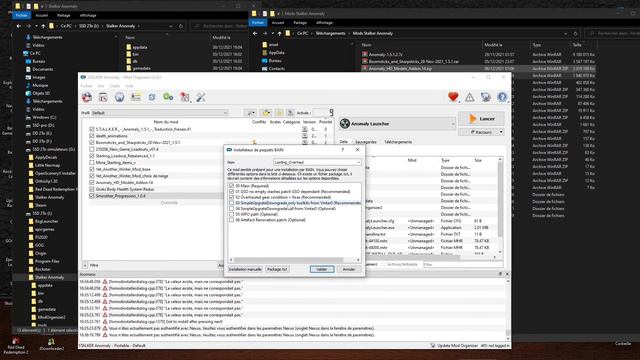The image size is (640, 360).
Task: Click refresh icon in Stalker Anomaly explorer address bar
Action: click(x=181, y=26)
